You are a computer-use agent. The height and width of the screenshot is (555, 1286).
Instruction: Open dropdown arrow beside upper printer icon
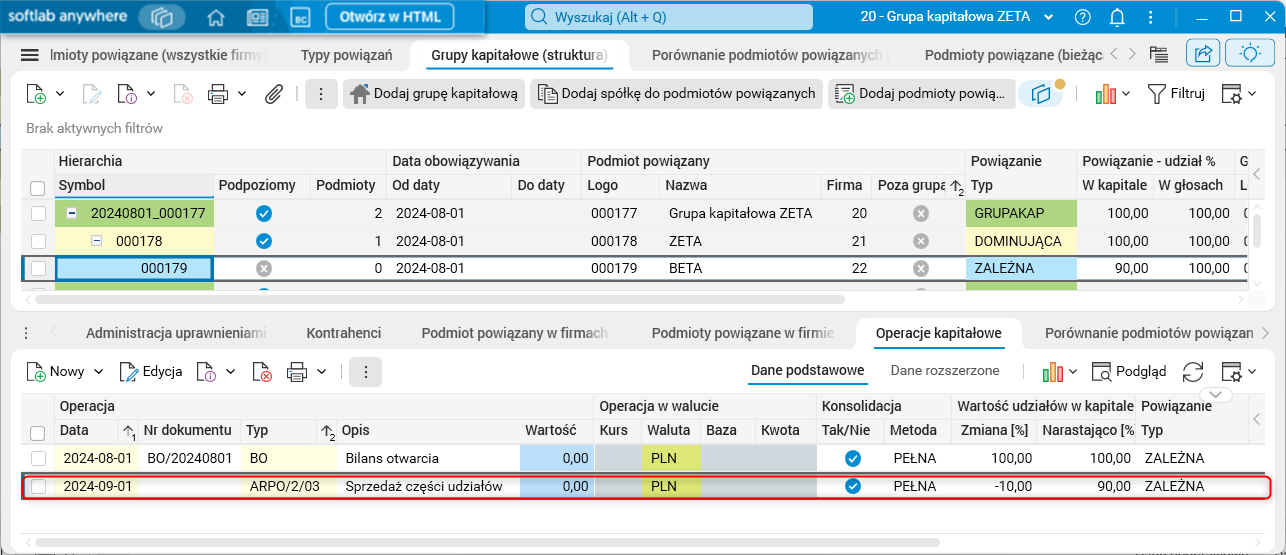[242, 94]
